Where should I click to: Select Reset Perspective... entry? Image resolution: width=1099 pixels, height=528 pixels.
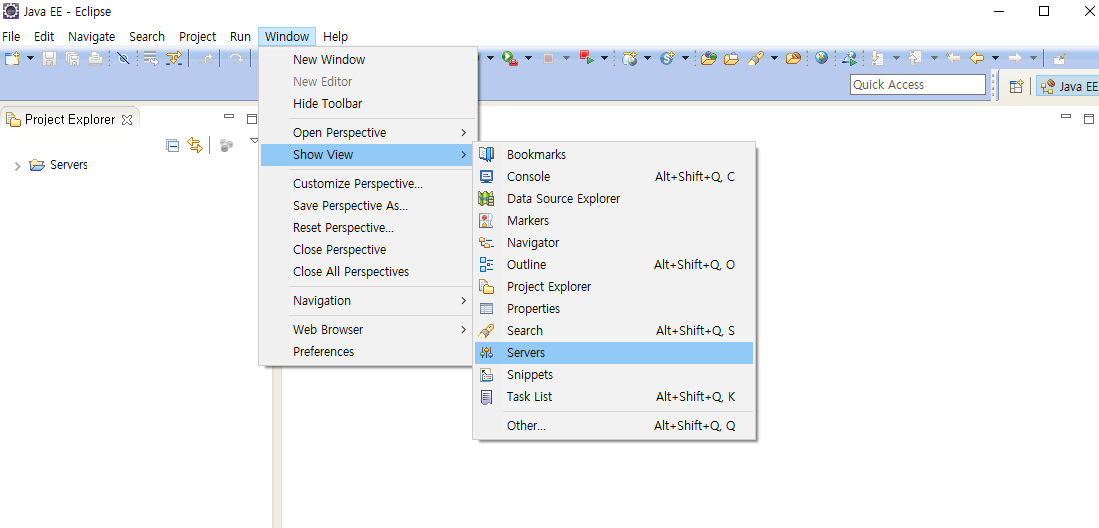(369, 228)
